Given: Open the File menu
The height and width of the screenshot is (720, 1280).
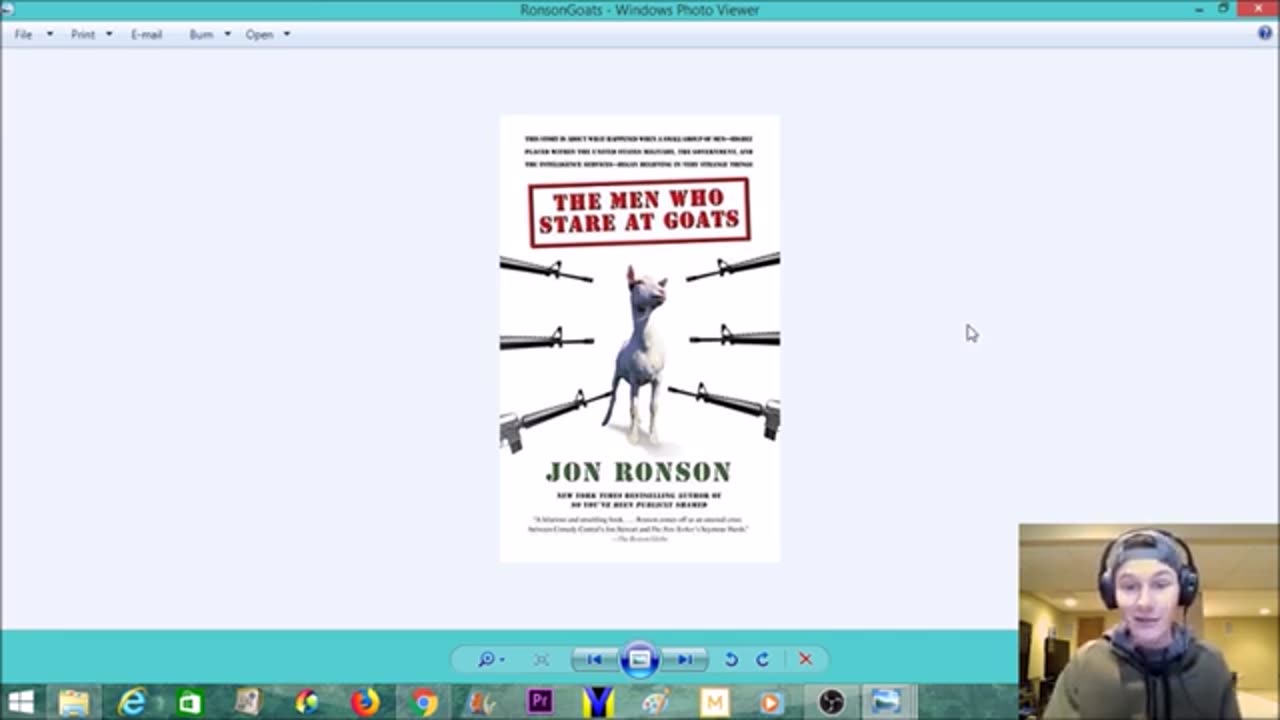Looking at the screenshot, I should coord(23,34).
